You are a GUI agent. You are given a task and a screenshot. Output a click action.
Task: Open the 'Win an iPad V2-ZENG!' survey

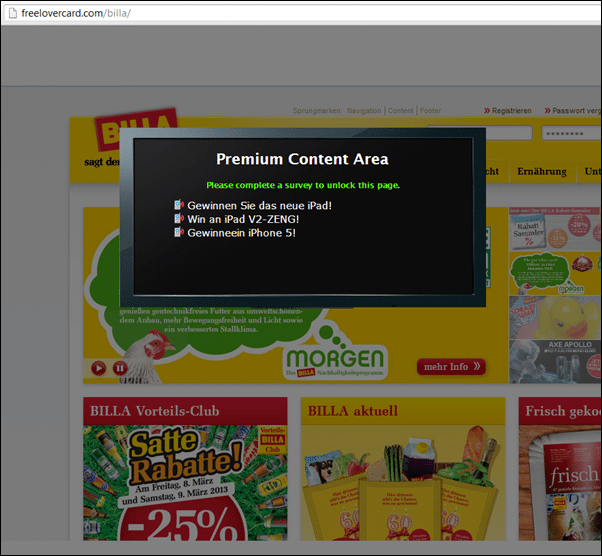coord(243,219)
